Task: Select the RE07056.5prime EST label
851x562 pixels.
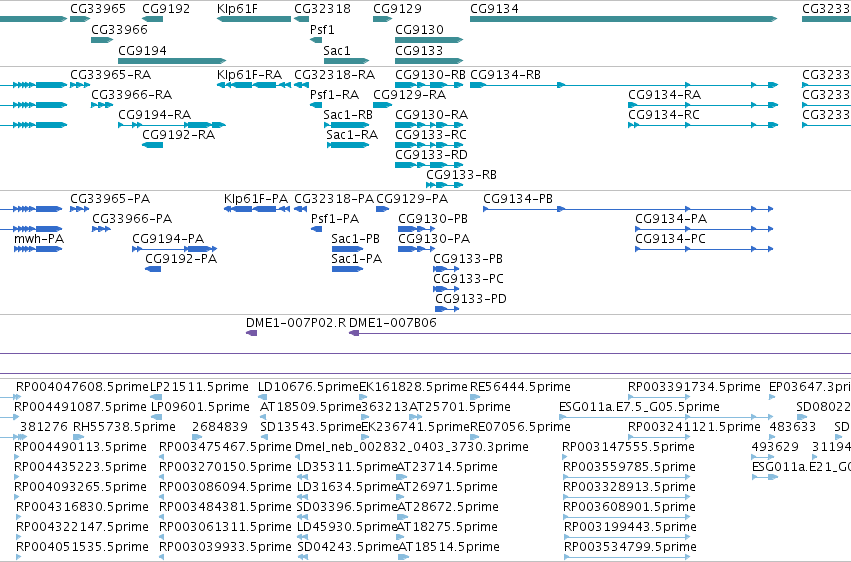Action: [x=520, y=427]
